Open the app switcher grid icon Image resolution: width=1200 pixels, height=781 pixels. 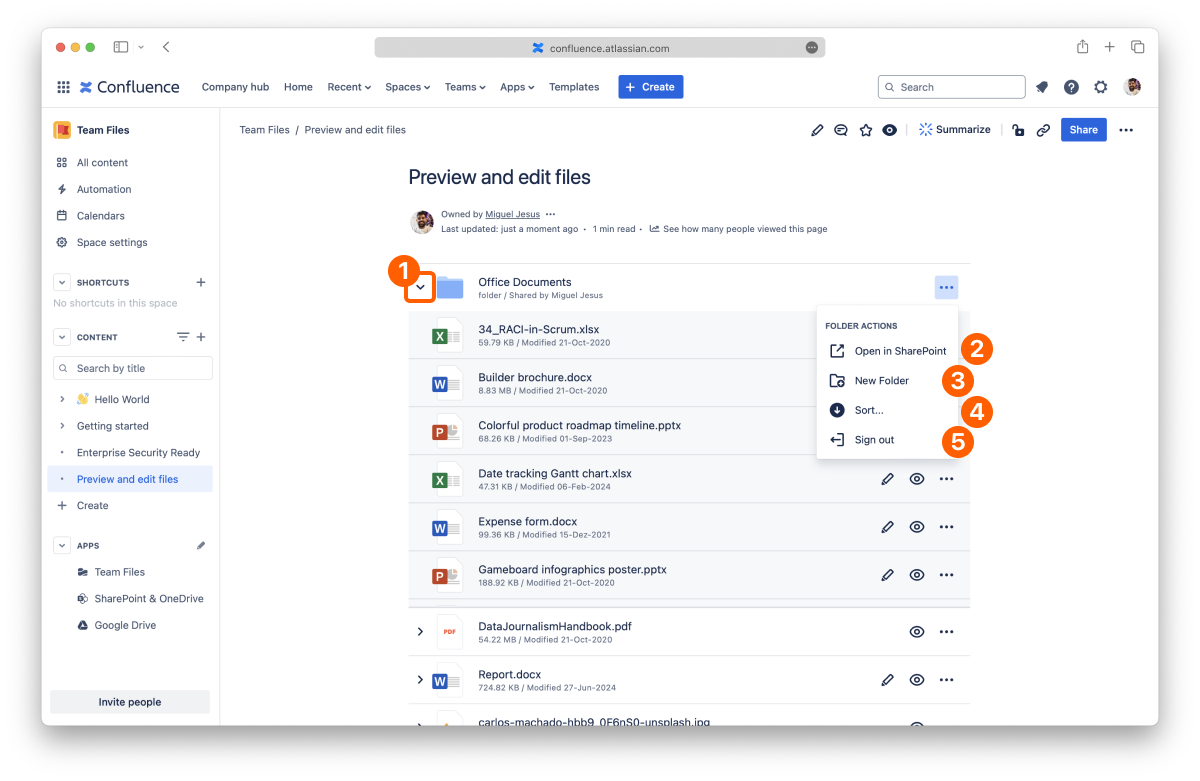tap(63, 87)
